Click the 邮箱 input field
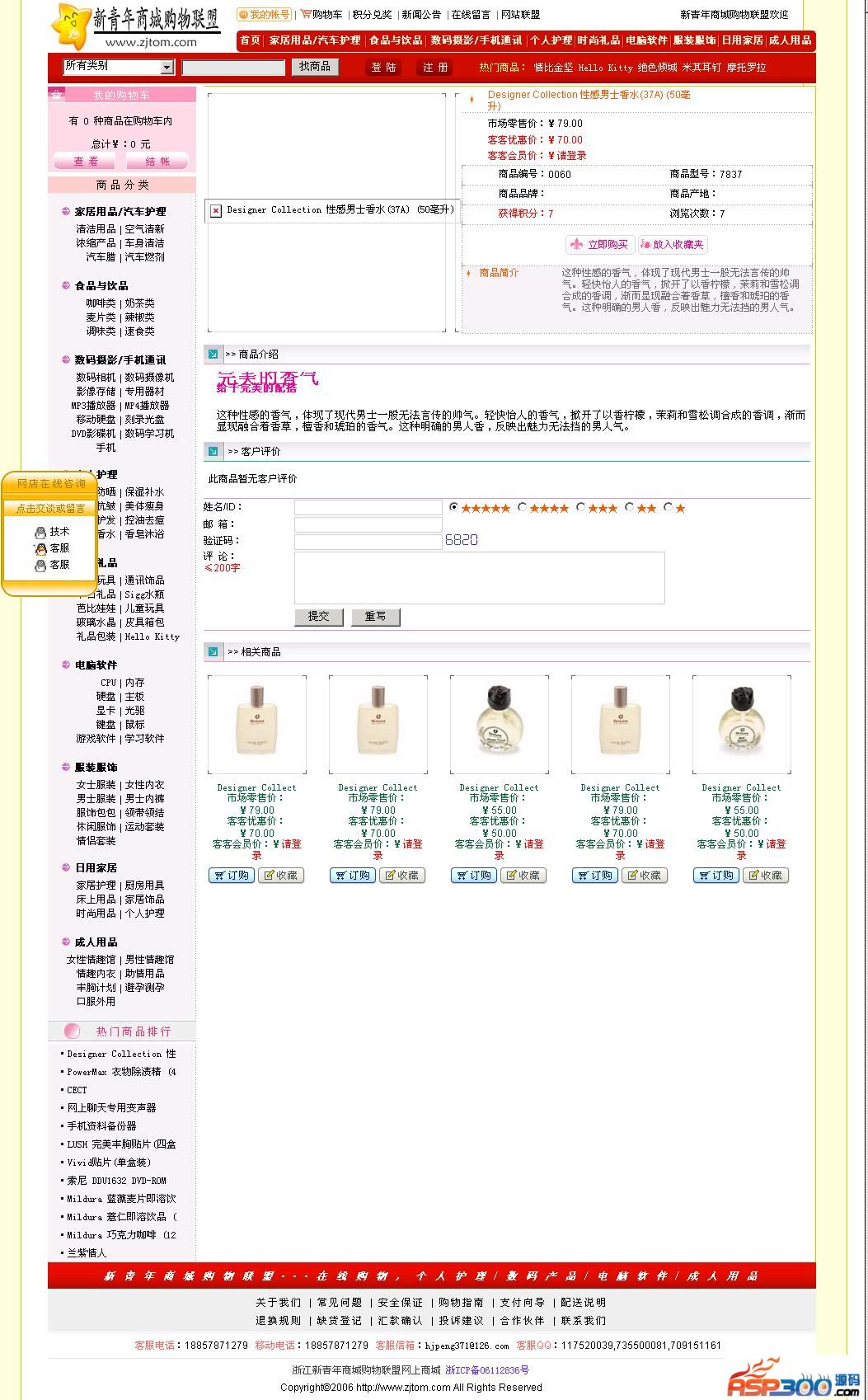The width and height of the screenshot is (868, 1400). [368, 524]
